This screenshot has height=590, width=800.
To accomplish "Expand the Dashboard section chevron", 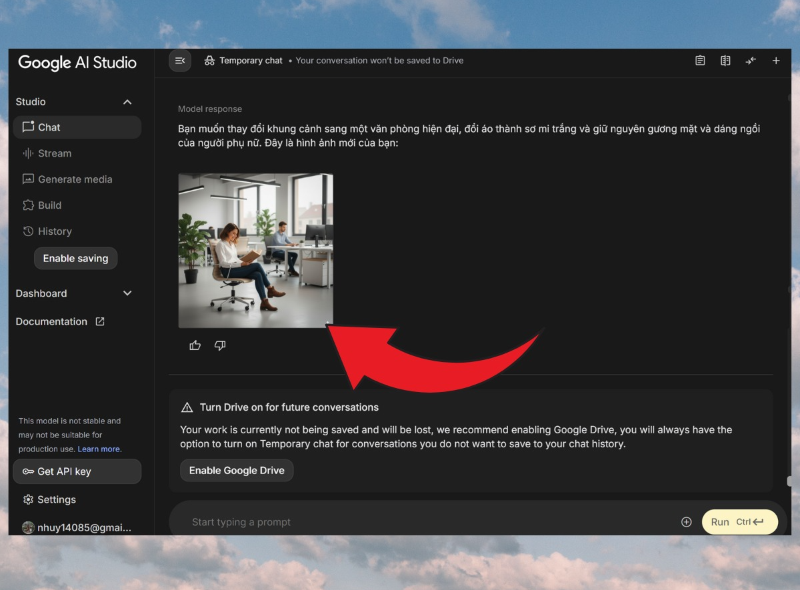I will [x=128, y=293].
